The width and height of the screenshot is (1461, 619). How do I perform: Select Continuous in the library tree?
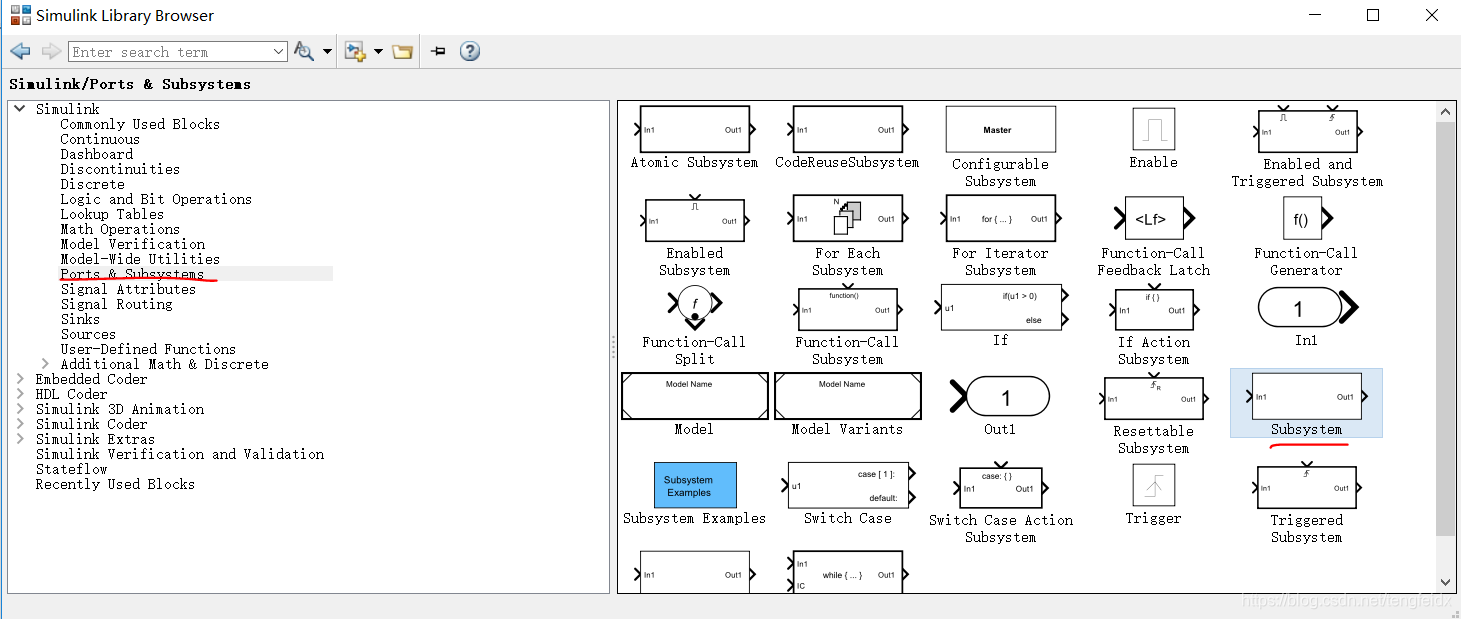[100, 139]
